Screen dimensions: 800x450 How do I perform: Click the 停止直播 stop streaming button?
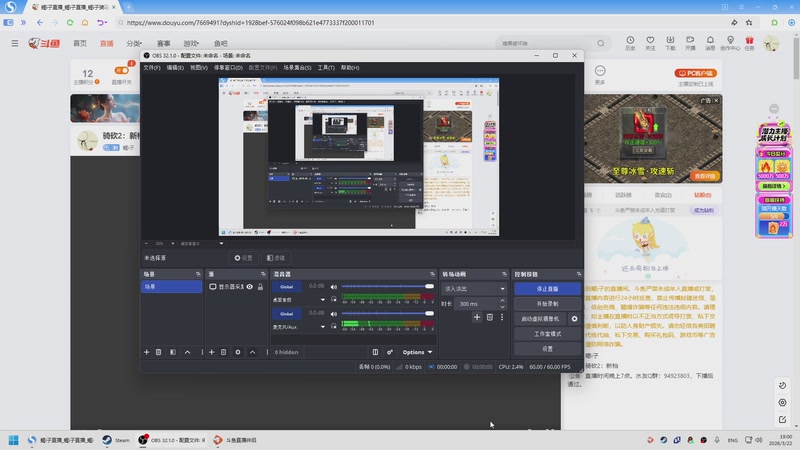(547, 288)
